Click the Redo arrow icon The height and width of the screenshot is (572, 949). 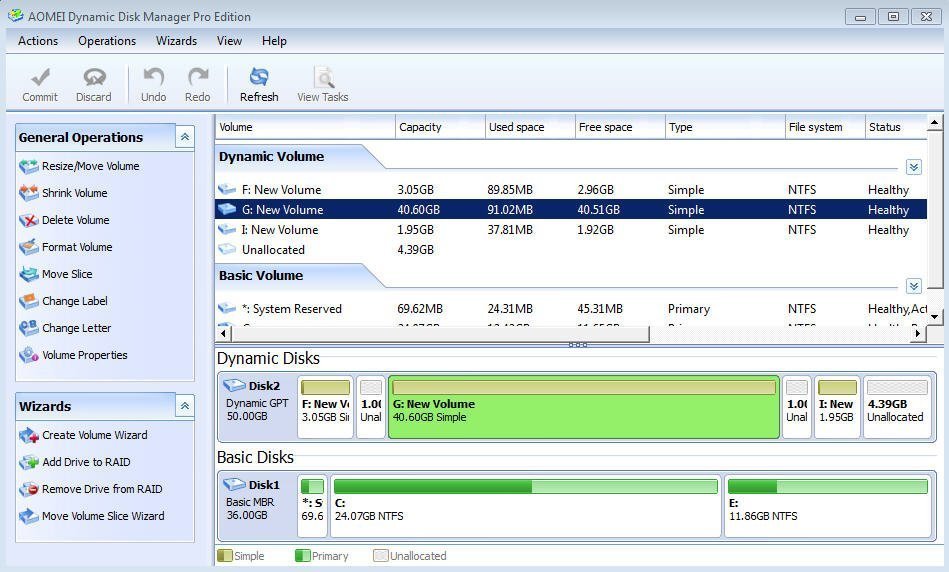click(198, 77)
